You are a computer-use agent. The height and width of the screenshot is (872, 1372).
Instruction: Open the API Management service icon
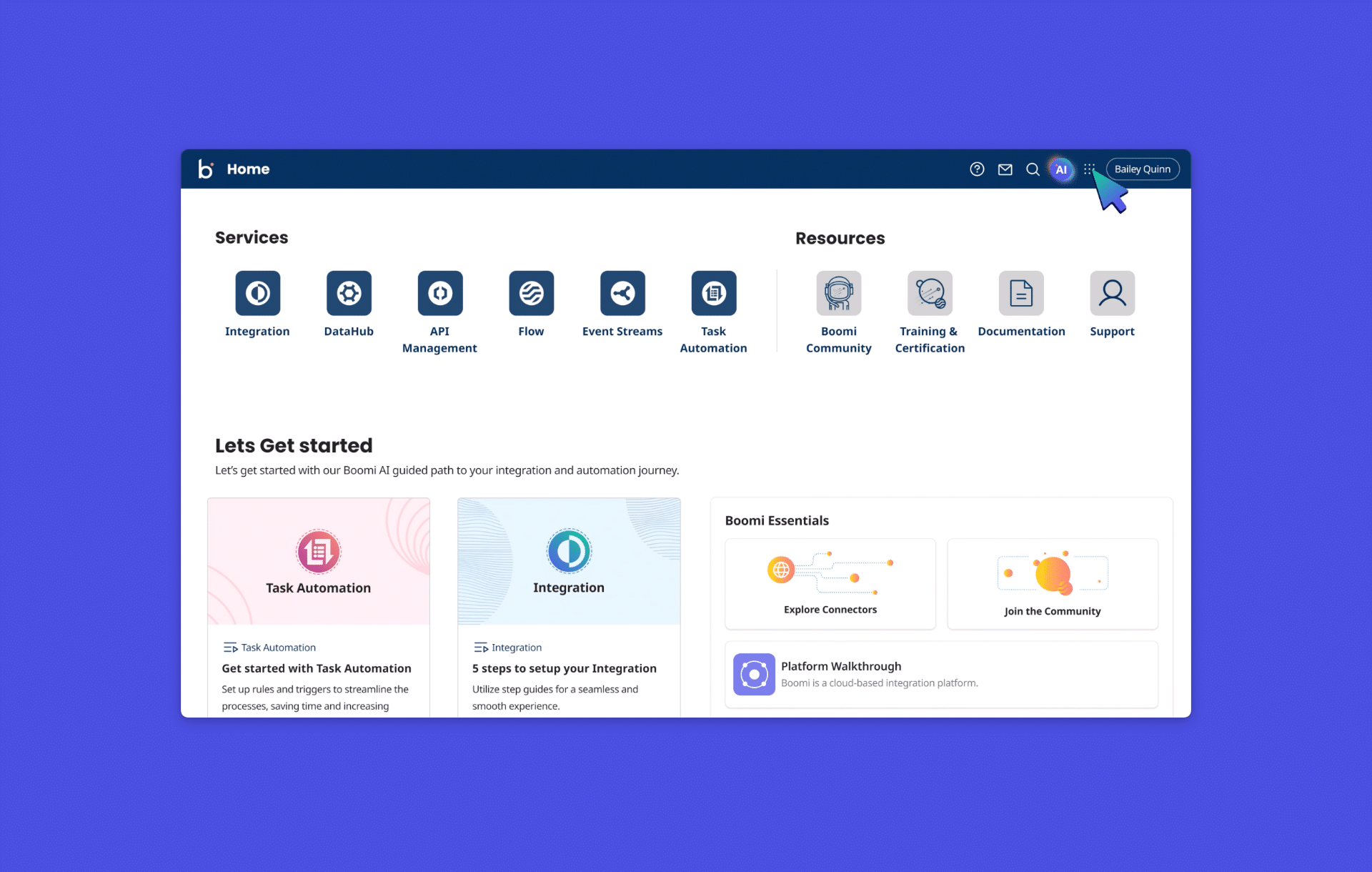440,293
